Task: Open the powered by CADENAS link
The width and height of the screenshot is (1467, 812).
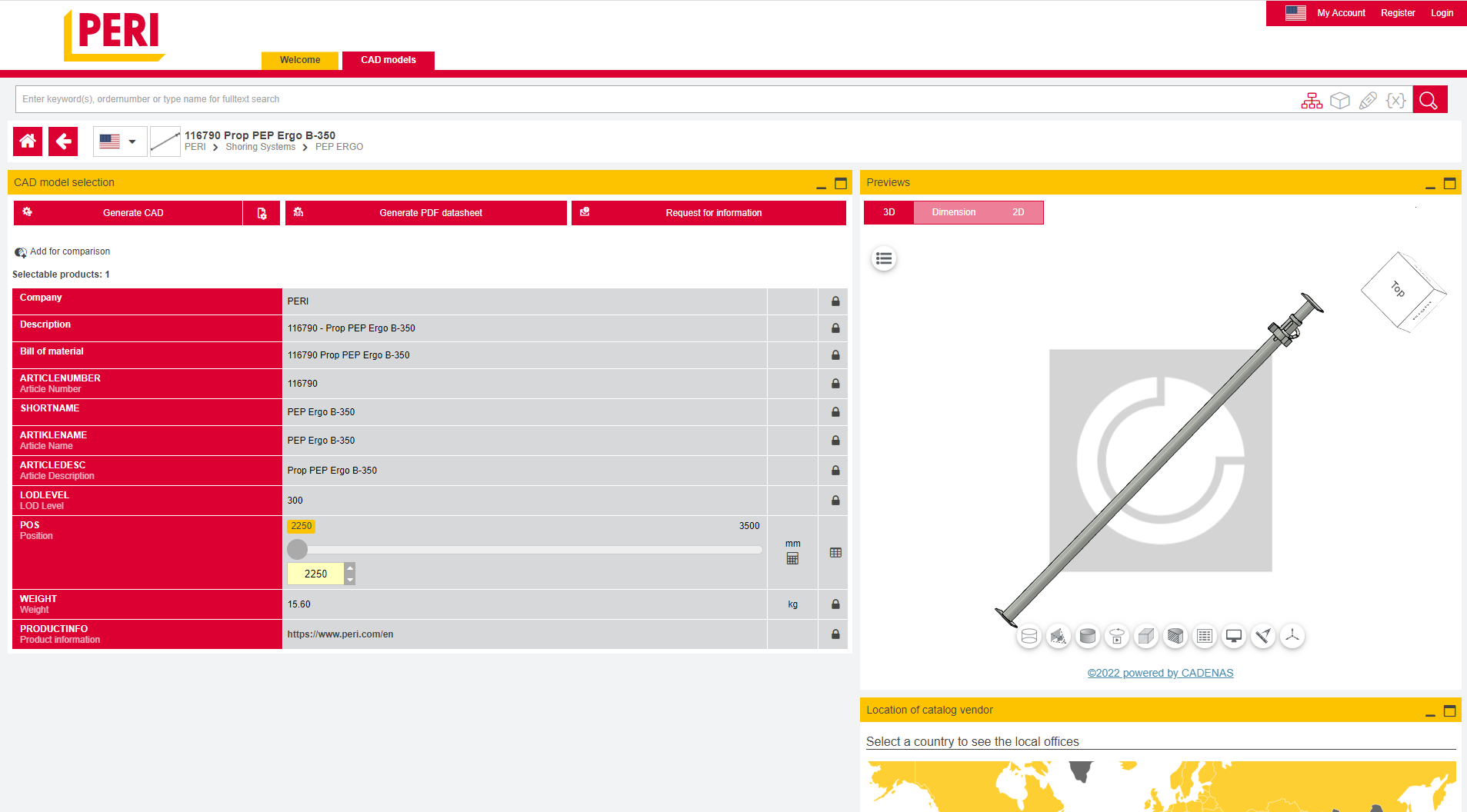Action: click(x=1160, y=673)
